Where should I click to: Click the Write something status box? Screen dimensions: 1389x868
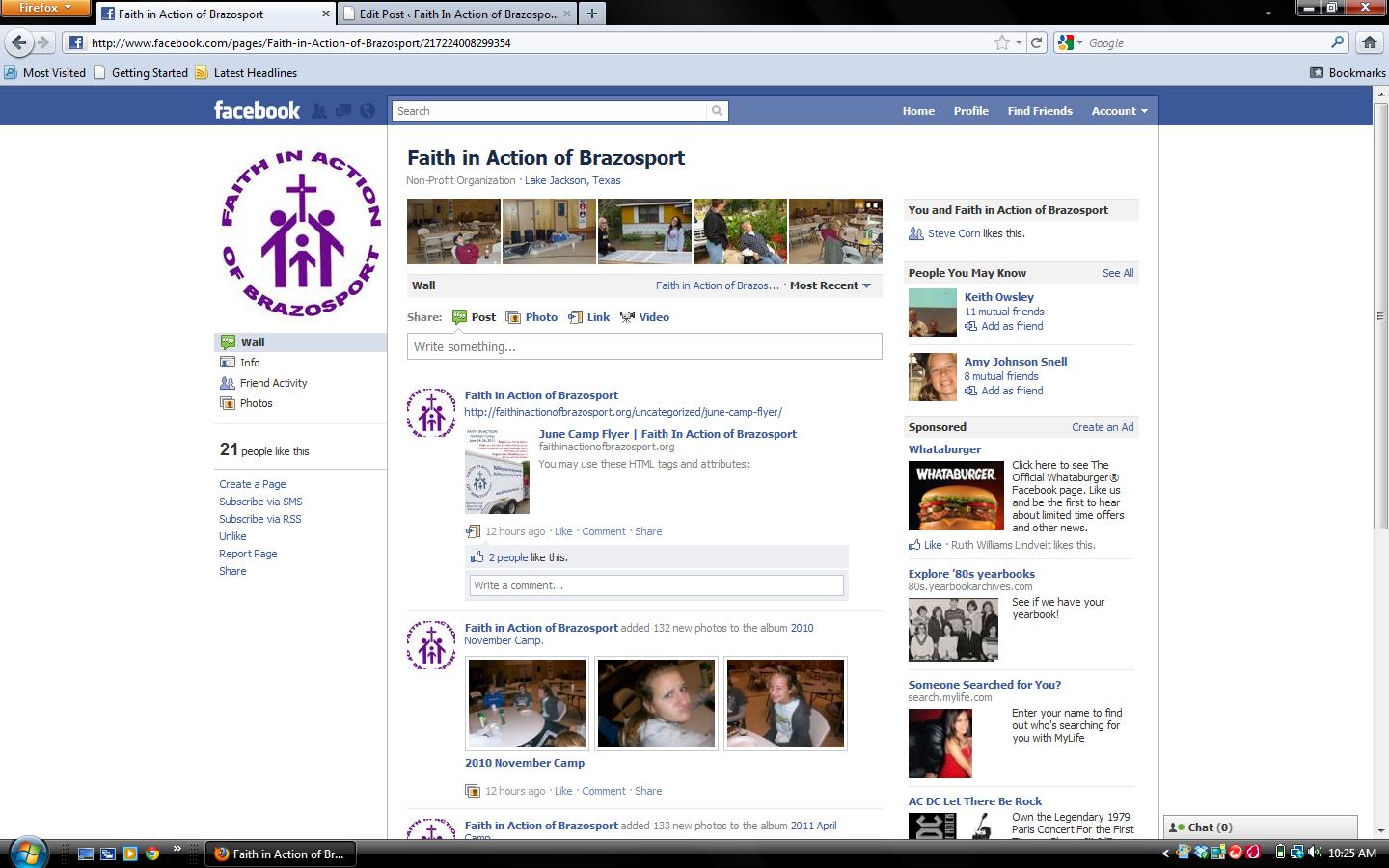click(644, 346)
